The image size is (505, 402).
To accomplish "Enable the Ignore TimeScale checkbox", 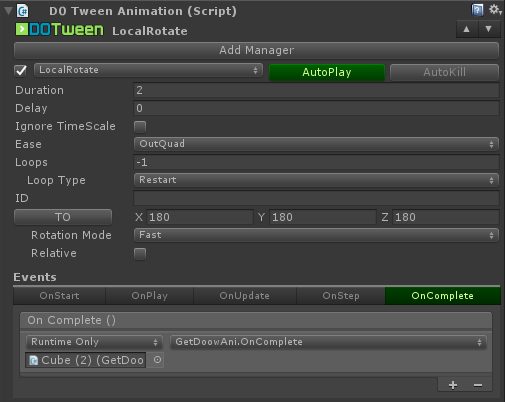I will click(x=140, y=127).
